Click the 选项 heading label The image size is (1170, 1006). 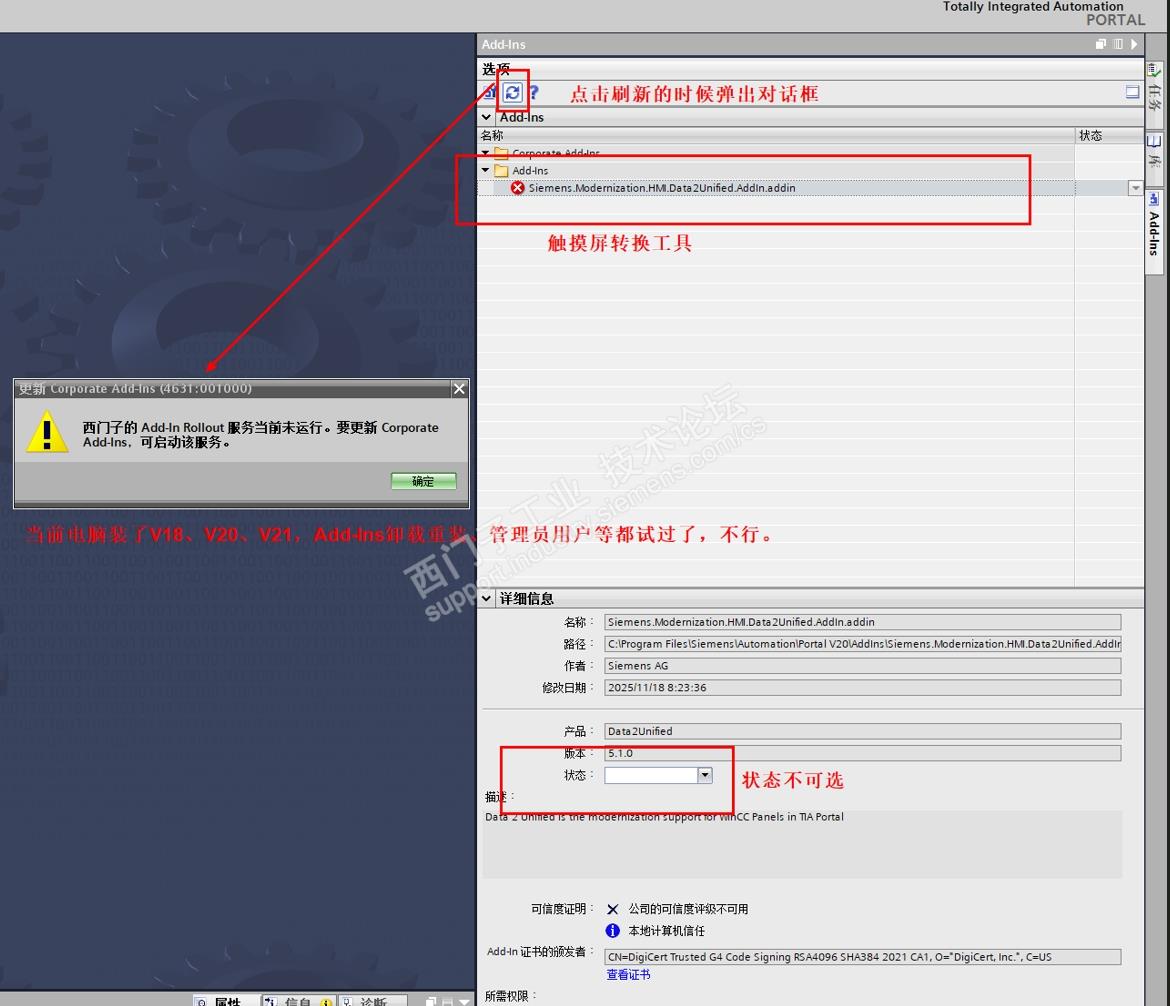tap(495, 69)
